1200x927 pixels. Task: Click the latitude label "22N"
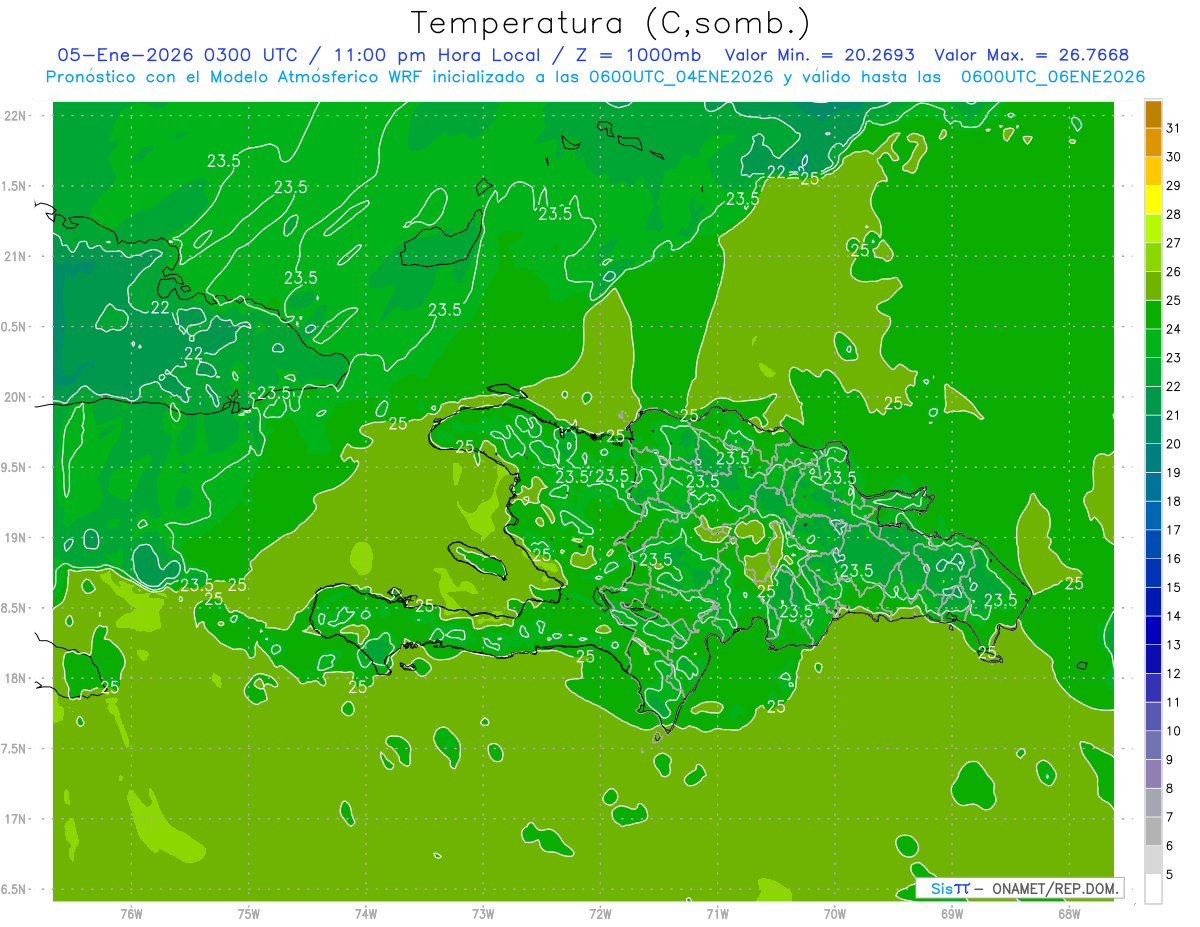click(15, 116)
